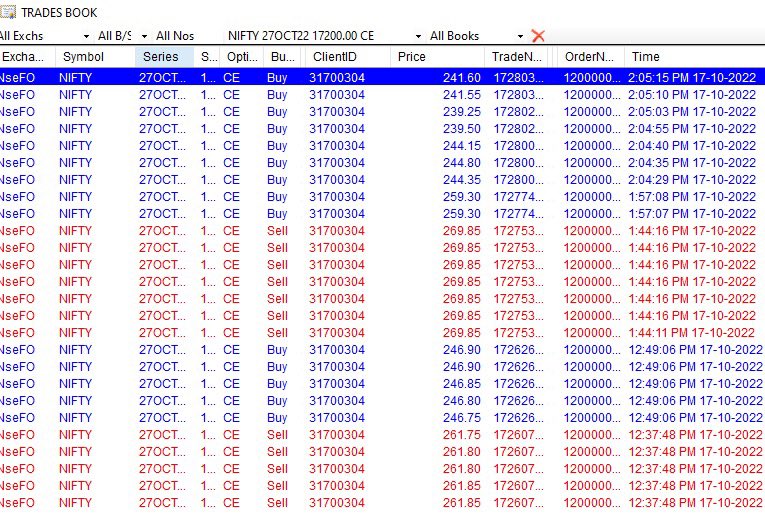Select the trade priced 246.85

(382, 384)
